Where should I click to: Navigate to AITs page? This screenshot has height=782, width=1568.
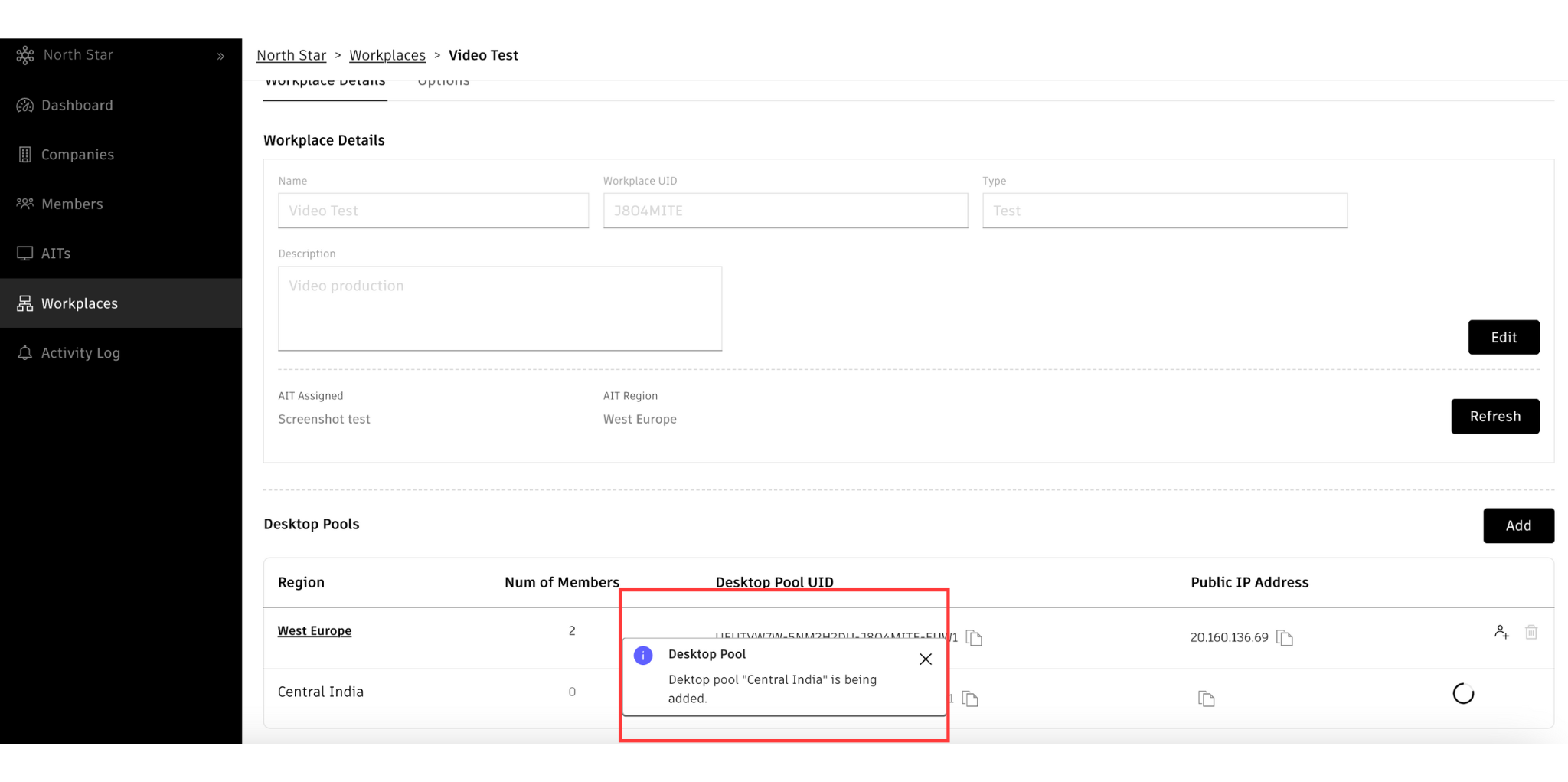pyautogui.click(x=56, y=254)
